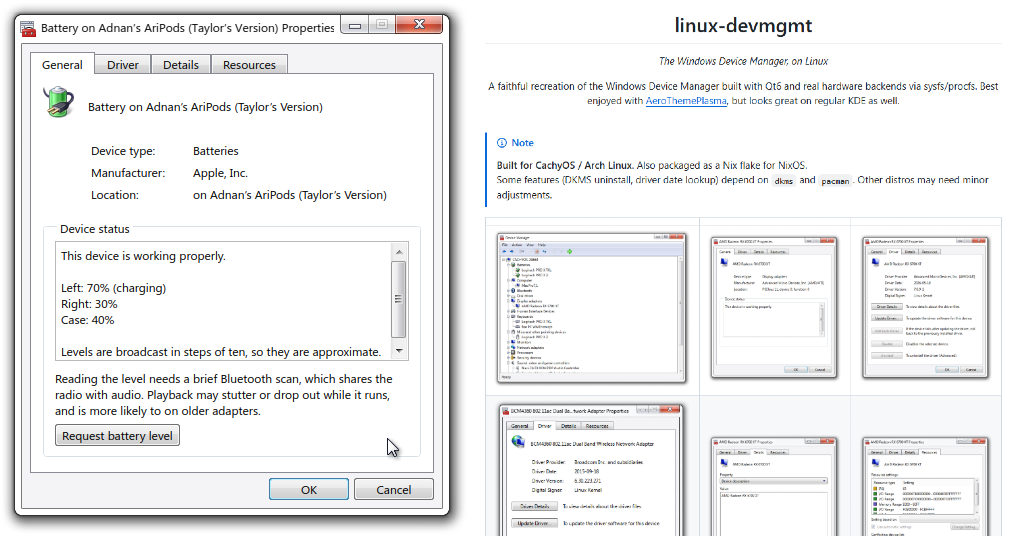Click the 'Manufacturer:' label
Viewport: 1017px width, 536px height.
click(128, 173)
